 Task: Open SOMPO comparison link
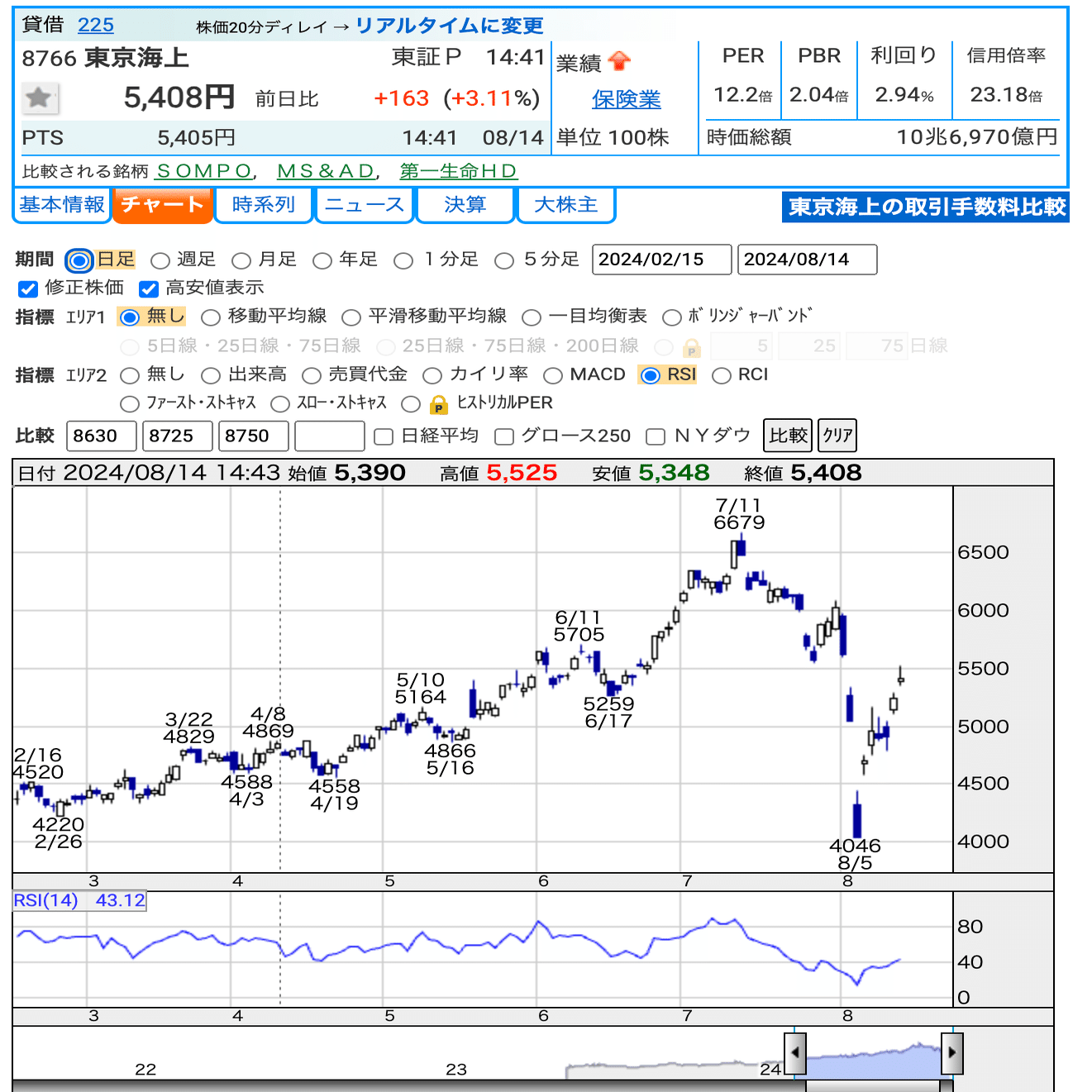(204, 171)
